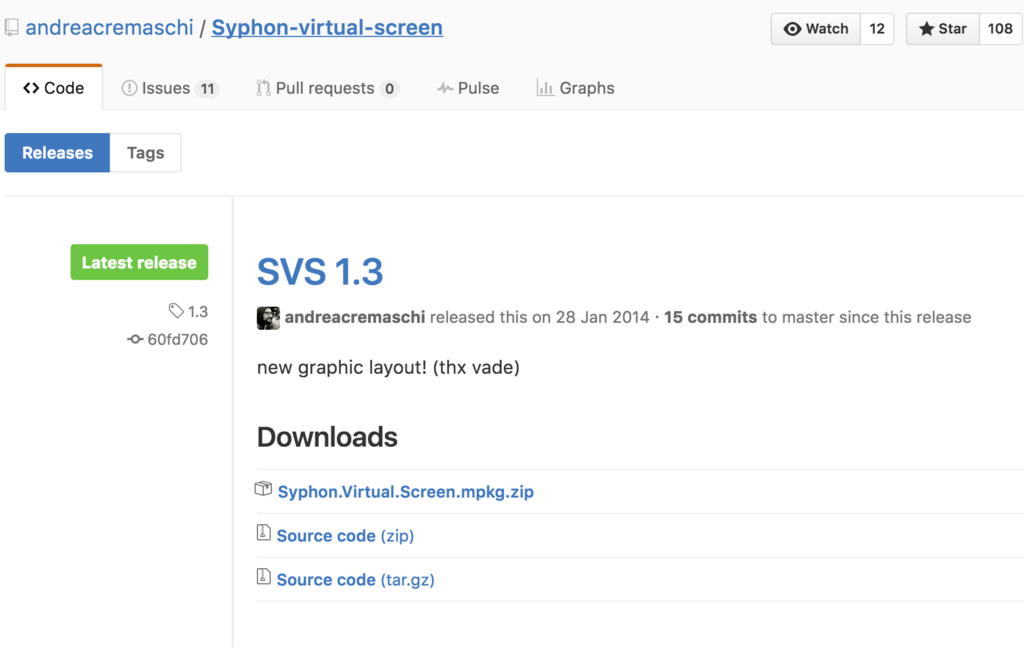Screen dimensions: 1024x670
Task: Click the repository book icon
Action: pos(12,27)
